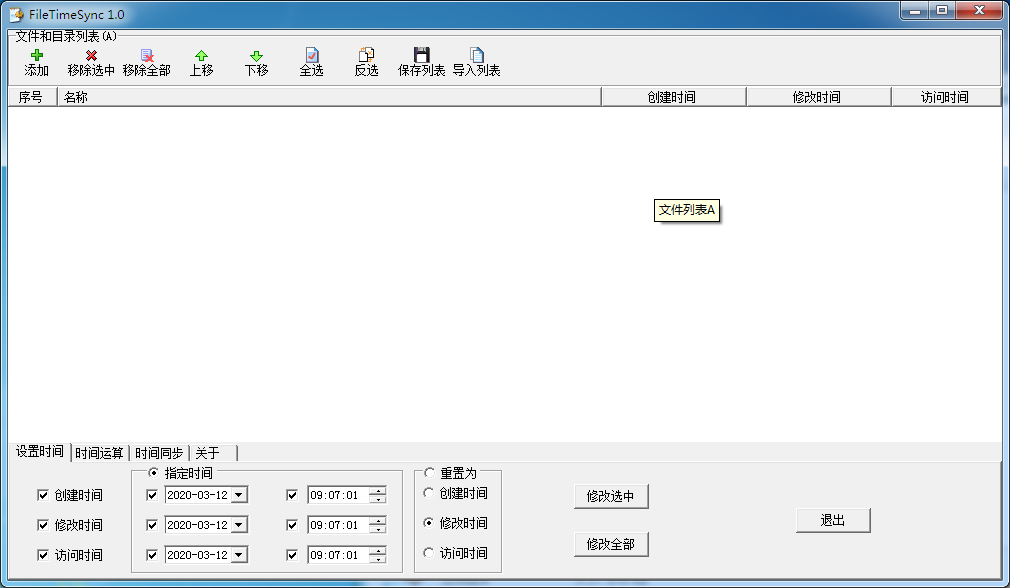This screenshot has width=1010, height=588.
Task: Select the 指定时间 radio button
Action: [153, 473]
